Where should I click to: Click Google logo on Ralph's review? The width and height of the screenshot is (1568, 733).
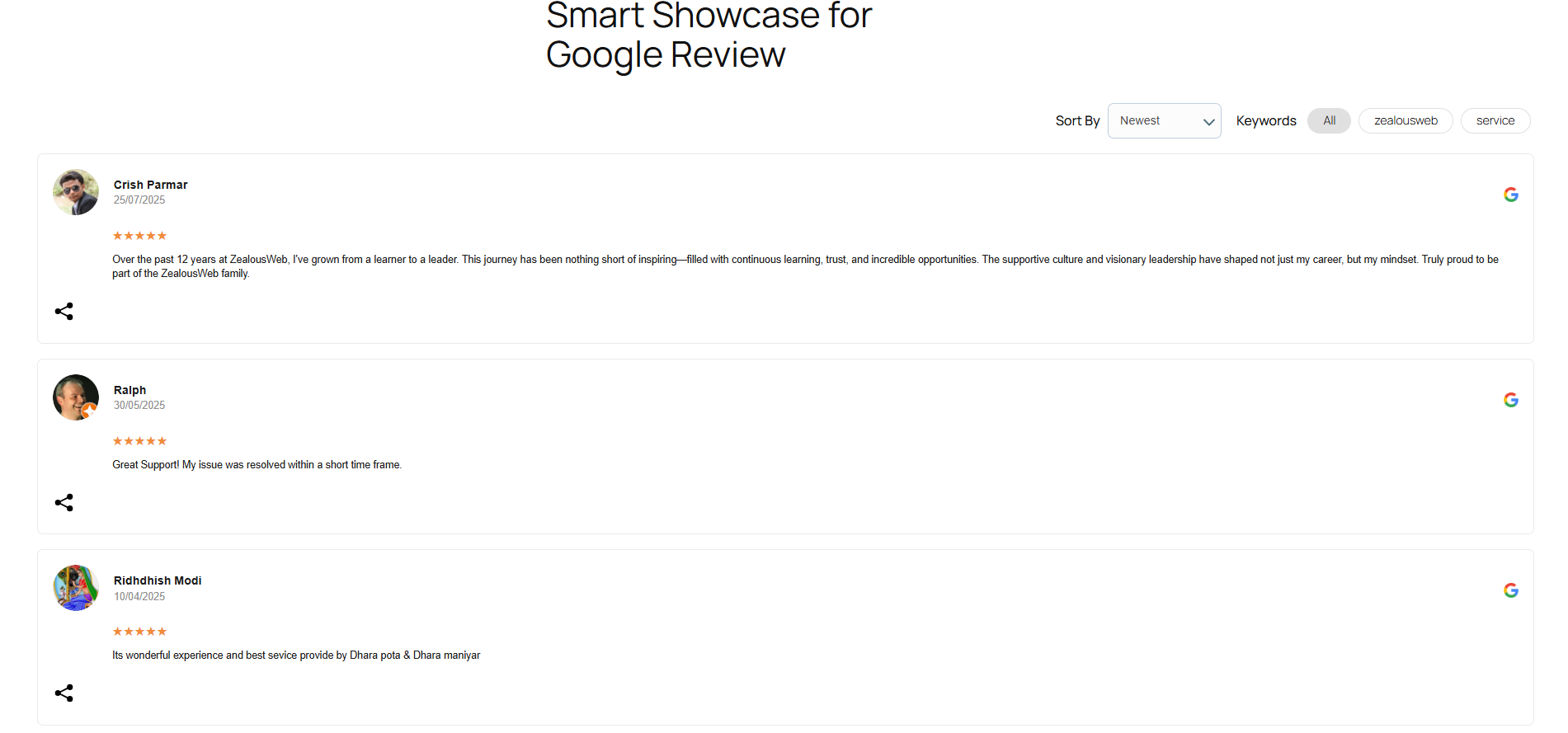(1510, 400)
